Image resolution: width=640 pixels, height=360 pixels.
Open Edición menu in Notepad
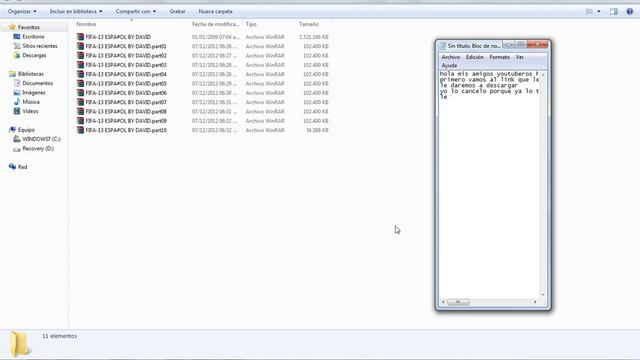point(475,57)
